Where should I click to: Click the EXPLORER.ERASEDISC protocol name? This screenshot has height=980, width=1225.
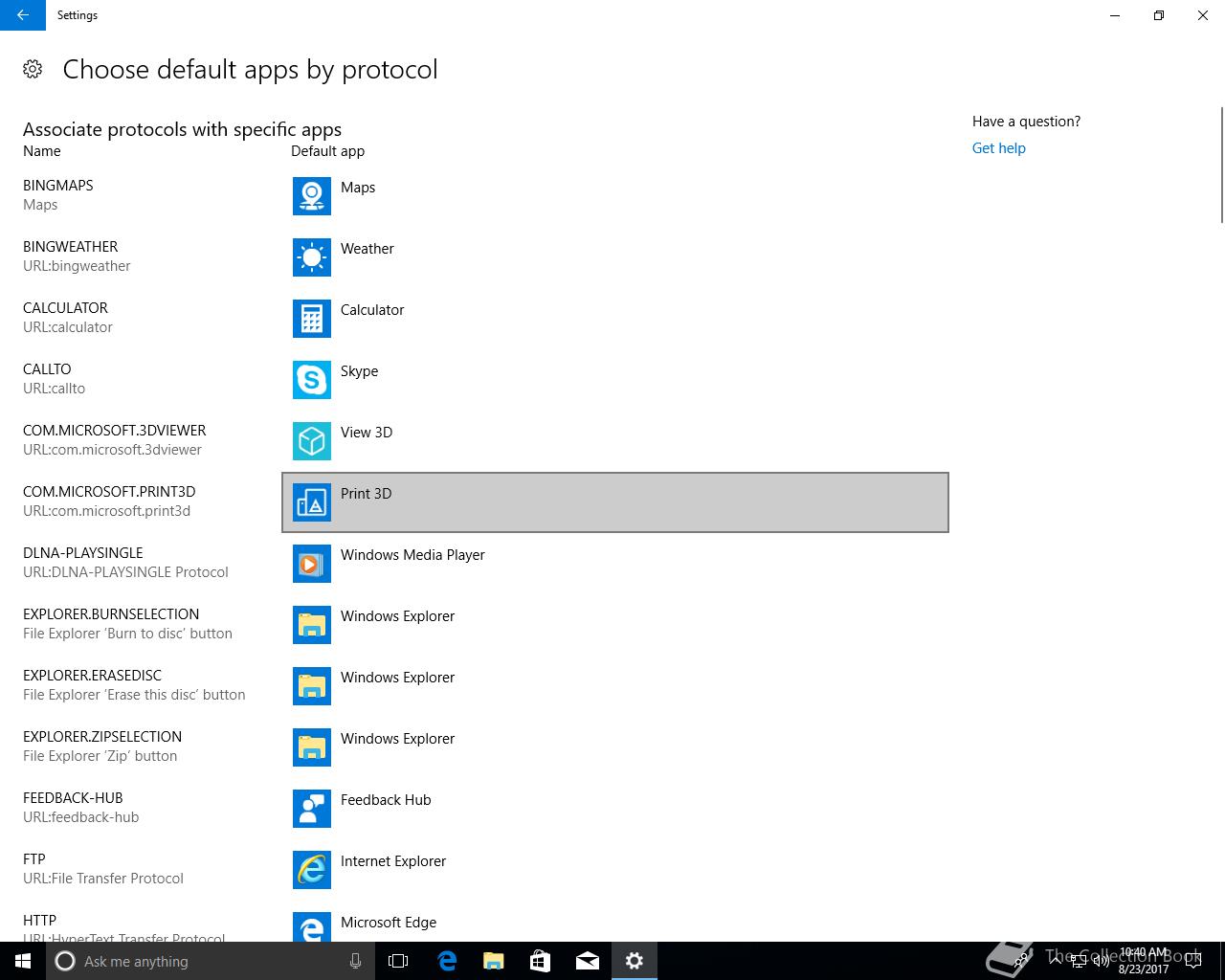click(x=93, y=676)
